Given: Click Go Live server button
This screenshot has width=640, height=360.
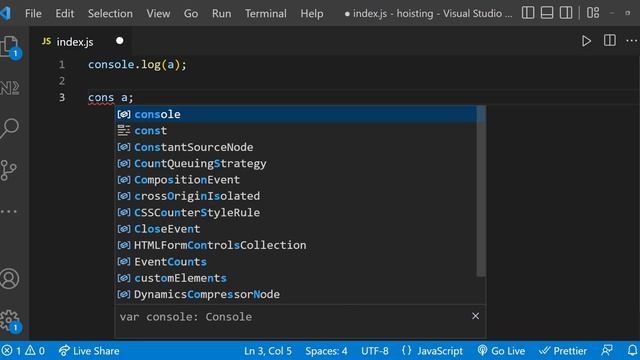Looking at the screenshot, I should (501, 351).
